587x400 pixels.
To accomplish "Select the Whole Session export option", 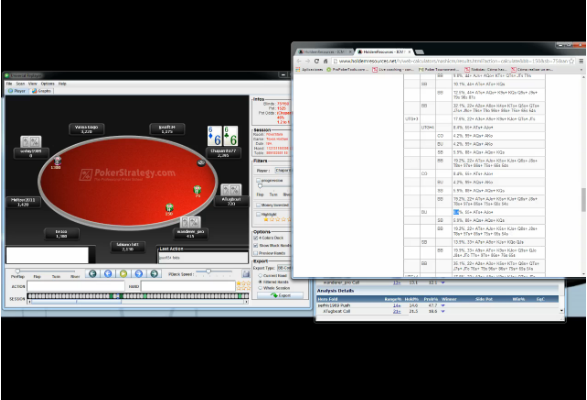I will click(x=260, y=288).
